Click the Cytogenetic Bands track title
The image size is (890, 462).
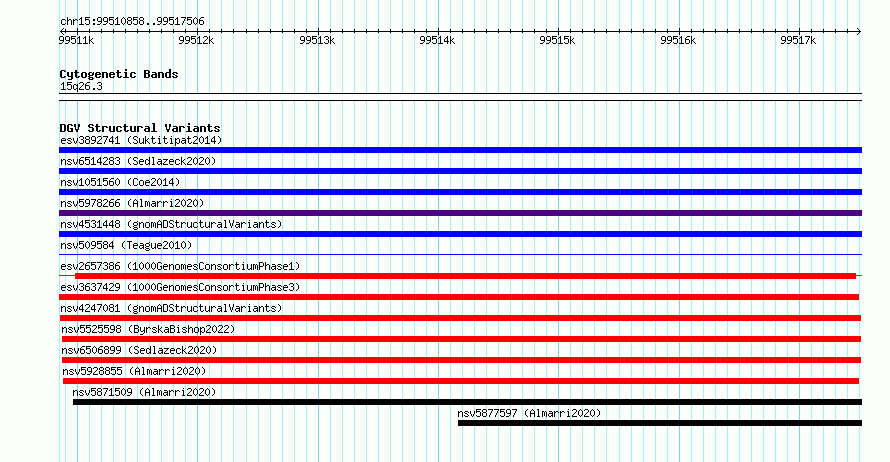click(119, 74)
